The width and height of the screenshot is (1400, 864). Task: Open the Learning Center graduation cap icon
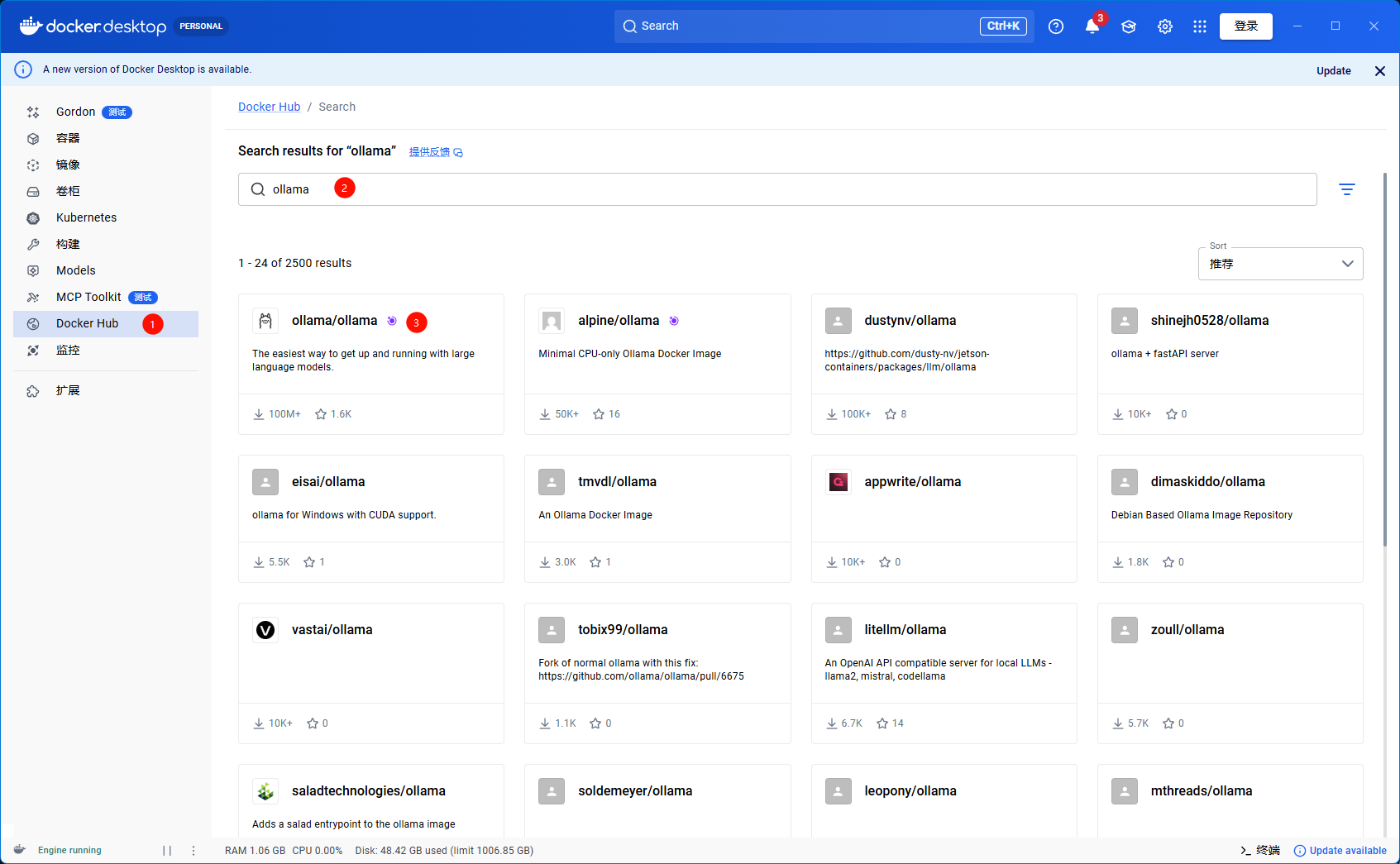click(1129, 26)
